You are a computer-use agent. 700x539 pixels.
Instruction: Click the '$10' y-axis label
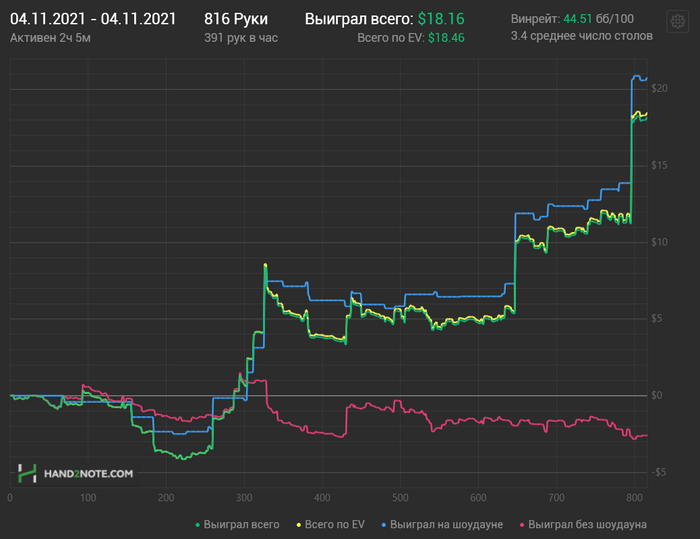coord(659,242)
